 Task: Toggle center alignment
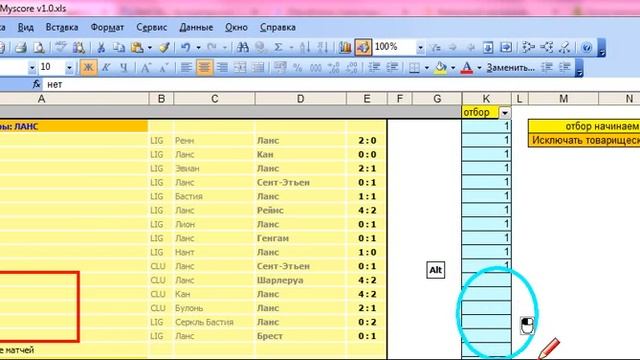click(x=204, y=67)
